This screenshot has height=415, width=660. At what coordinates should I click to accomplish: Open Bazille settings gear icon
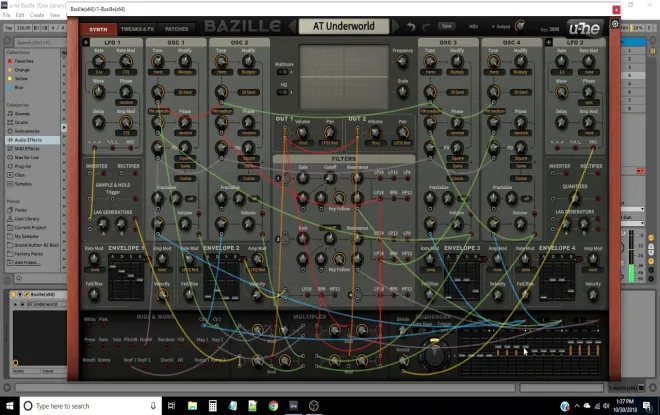click(x=615, y=24)
